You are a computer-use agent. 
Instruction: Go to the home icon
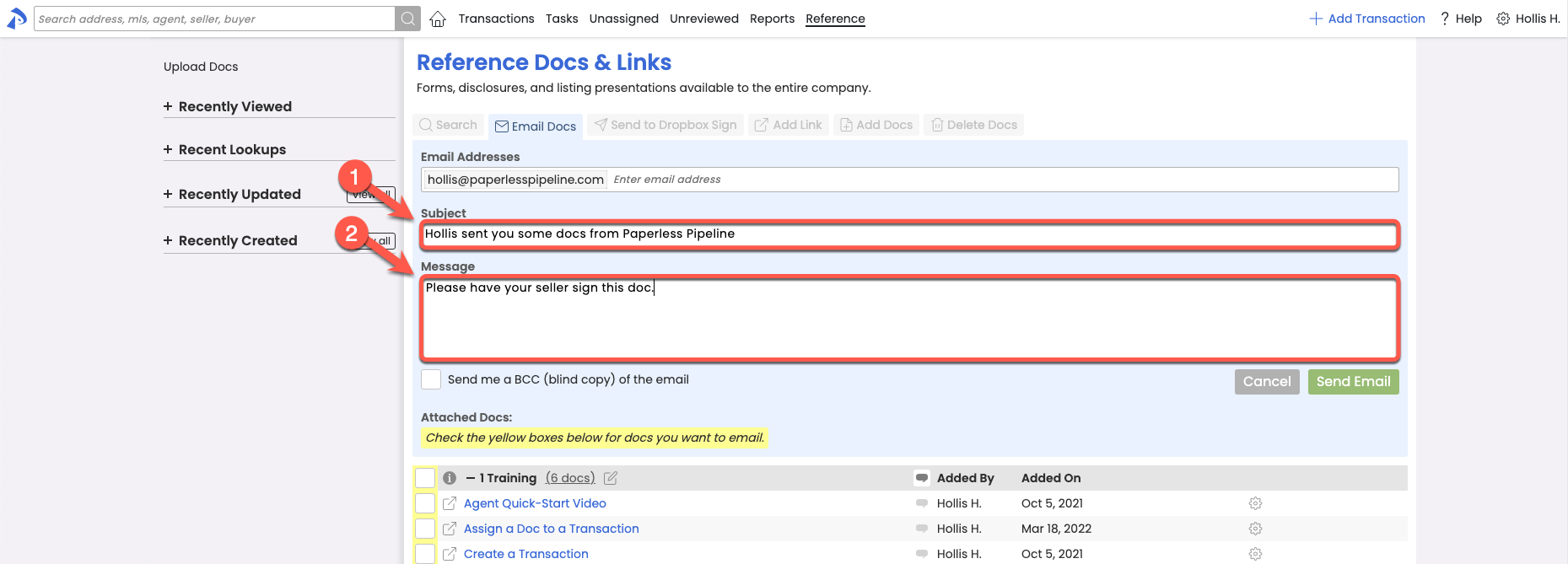(x=438, y=19)
